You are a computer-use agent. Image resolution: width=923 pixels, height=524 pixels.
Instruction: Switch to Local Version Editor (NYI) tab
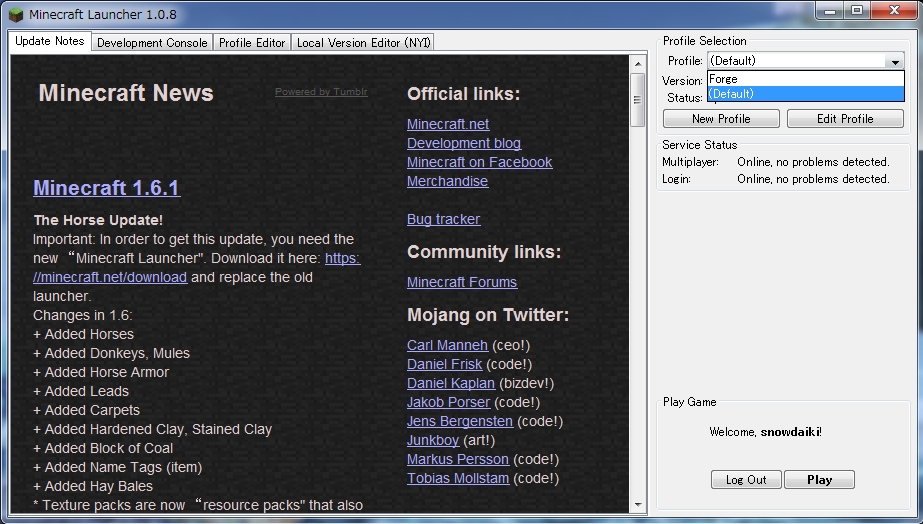363,42
